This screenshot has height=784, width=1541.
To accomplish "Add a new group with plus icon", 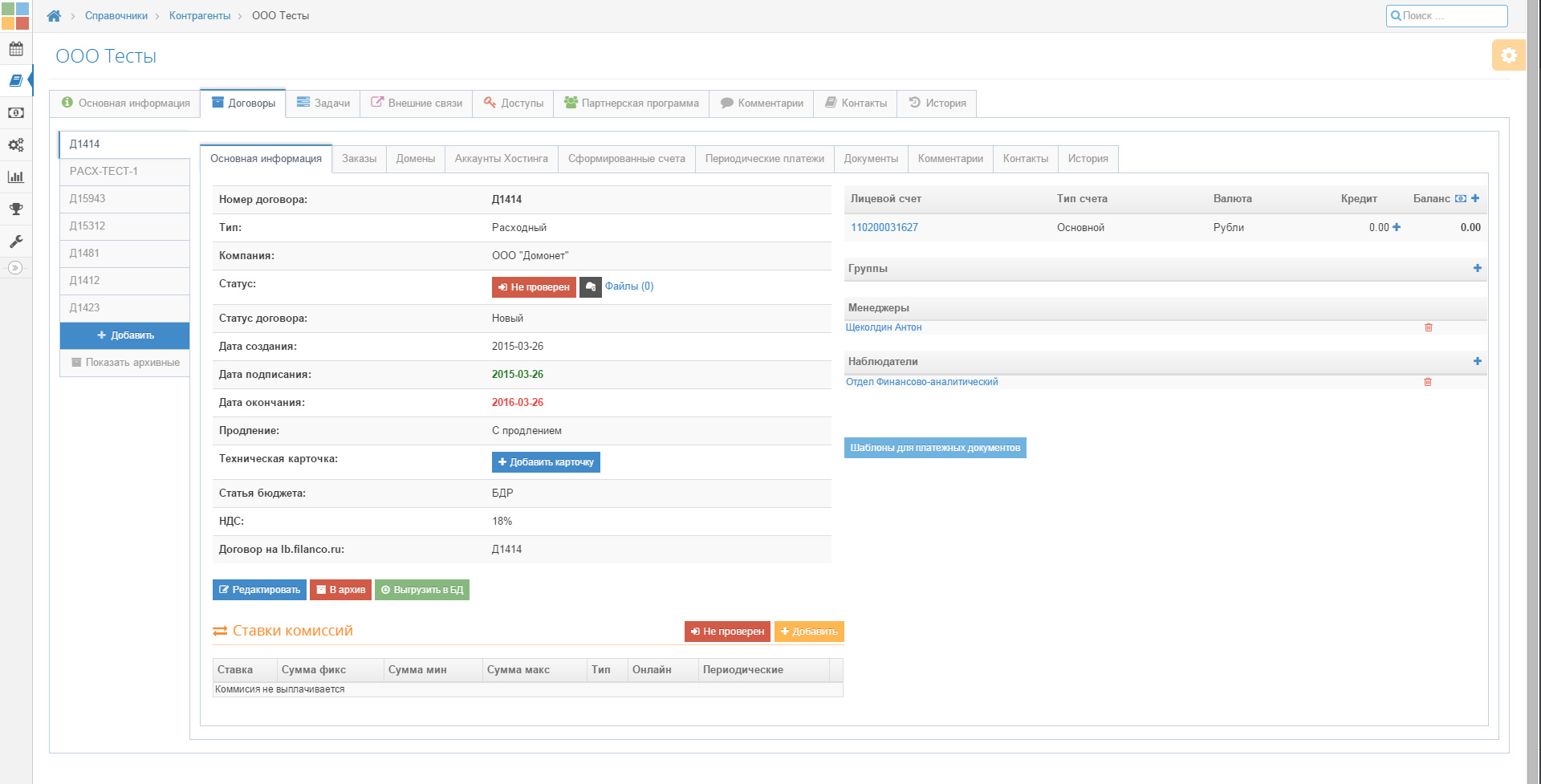I will pos(1477,268).
